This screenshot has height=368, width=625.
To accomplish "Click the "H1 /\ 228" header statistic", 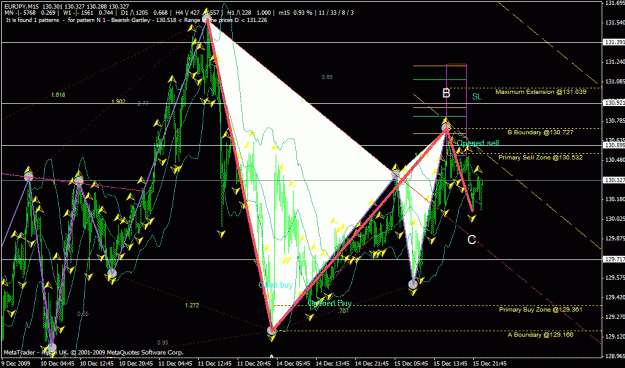I will coord(239,13).
